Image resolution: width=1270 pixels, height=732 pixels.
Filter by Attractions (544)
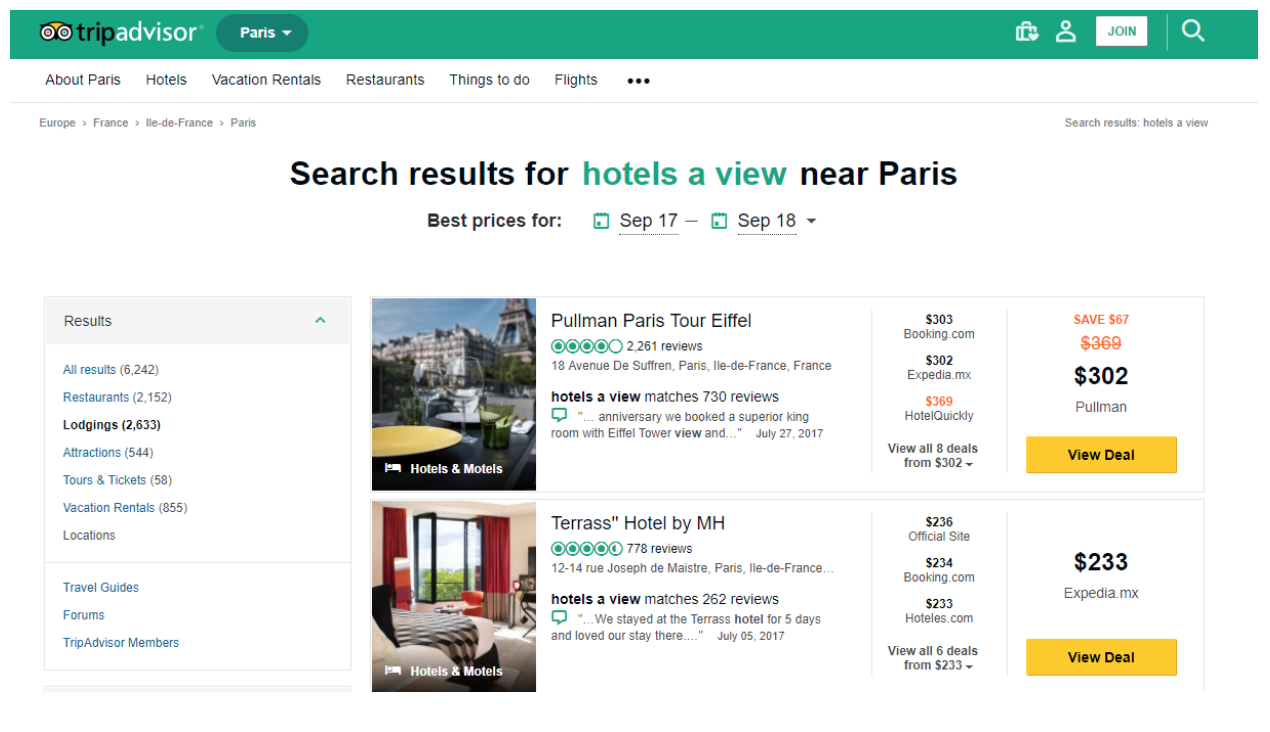pyautogui.click(x=108, y=453)
